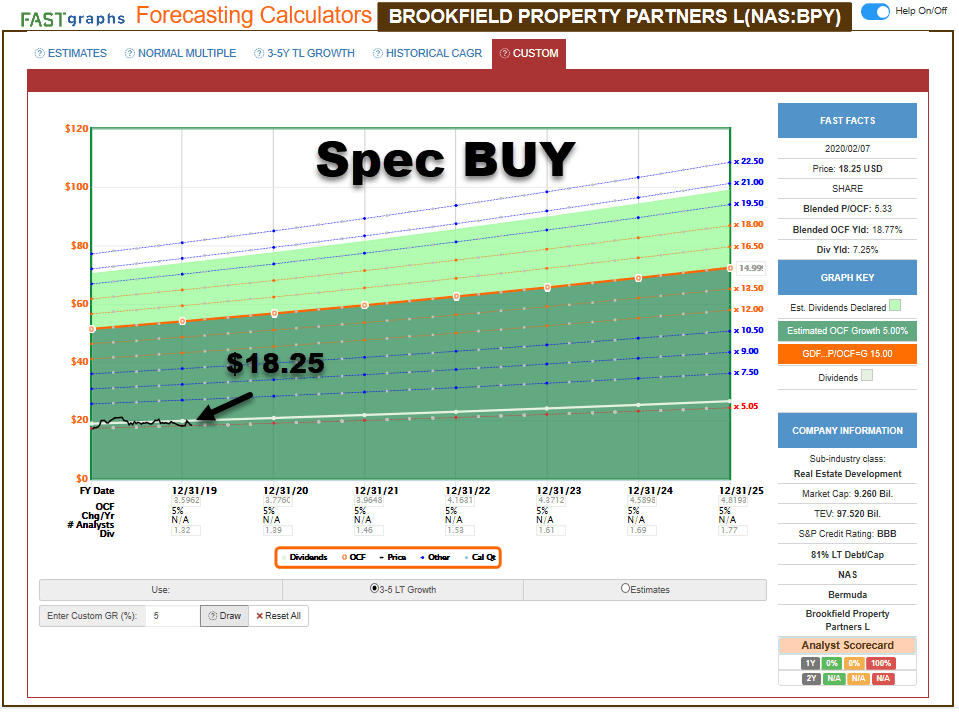The image size is (959, 712).
Task: Select the 3-5 LT Growth radio button
Action: pos(373,588)
